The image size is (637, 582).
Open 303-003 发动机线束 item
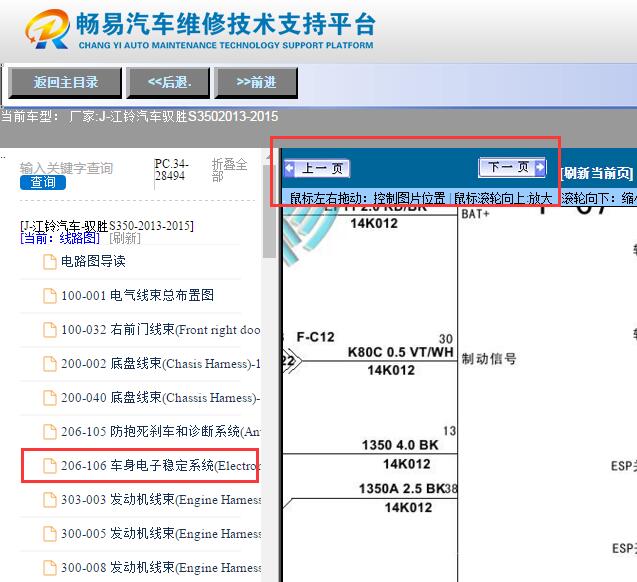pyautogui.click(x=161, y=500)
